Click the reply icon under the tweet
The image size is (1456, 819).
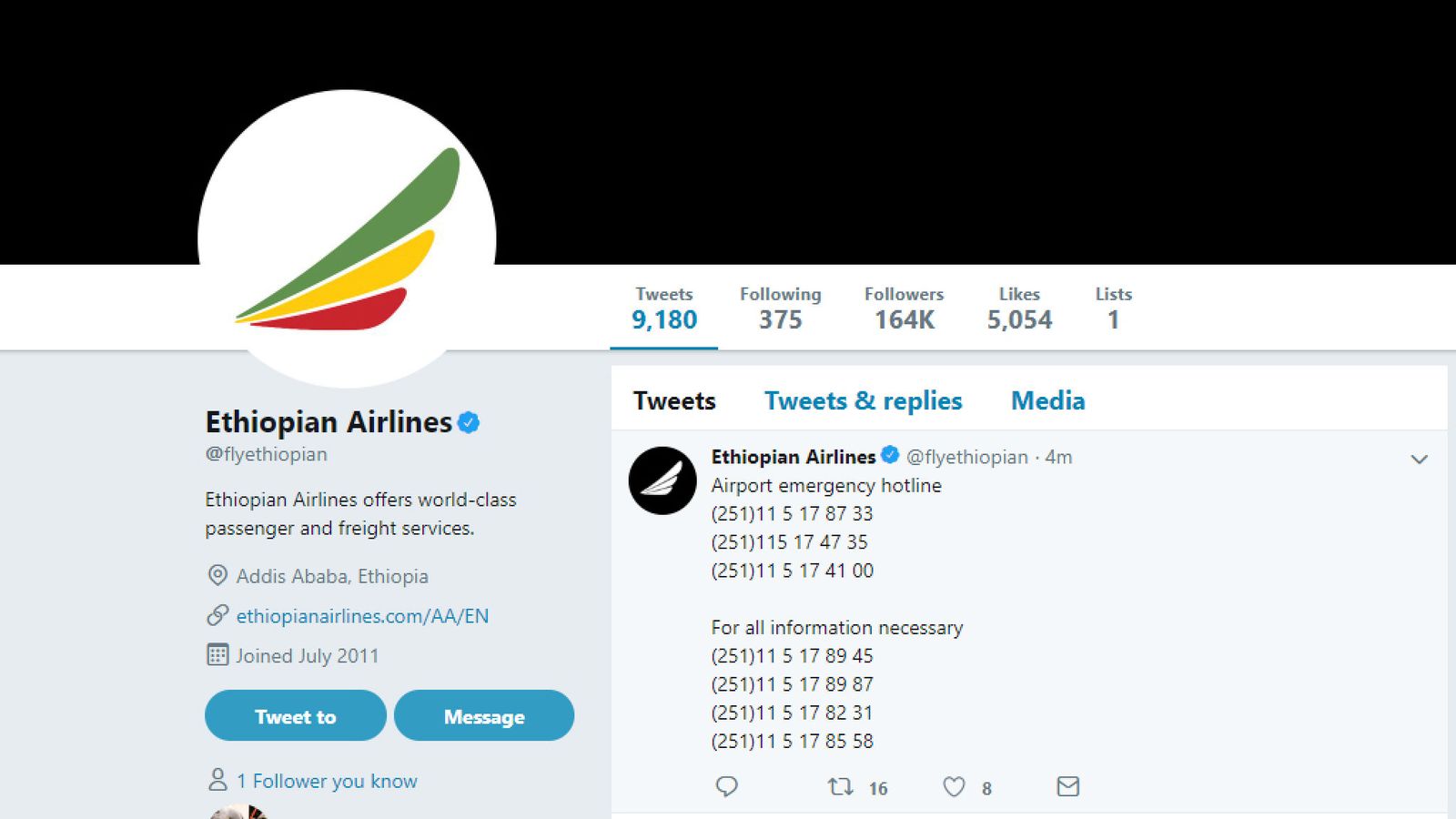726,786
